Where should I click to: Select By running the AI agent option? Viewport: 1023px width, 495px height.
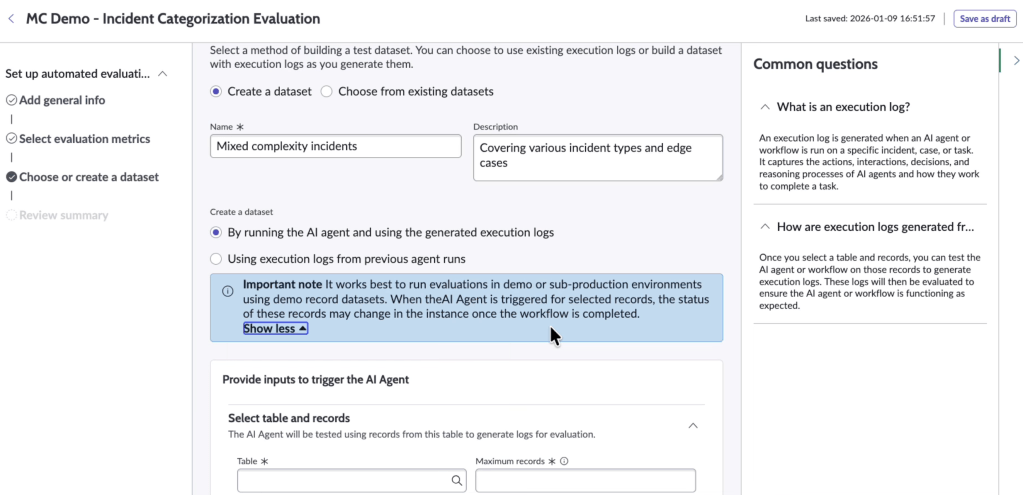coord(216,232)
